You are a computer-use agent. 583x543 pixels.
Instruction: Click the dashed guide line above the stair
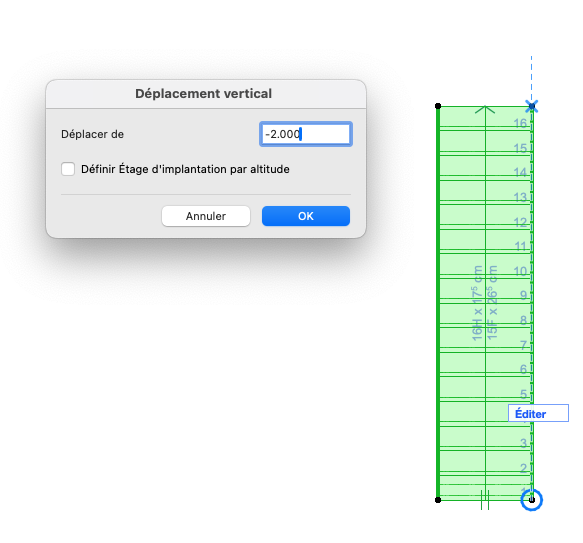click(x=532, y=78)
